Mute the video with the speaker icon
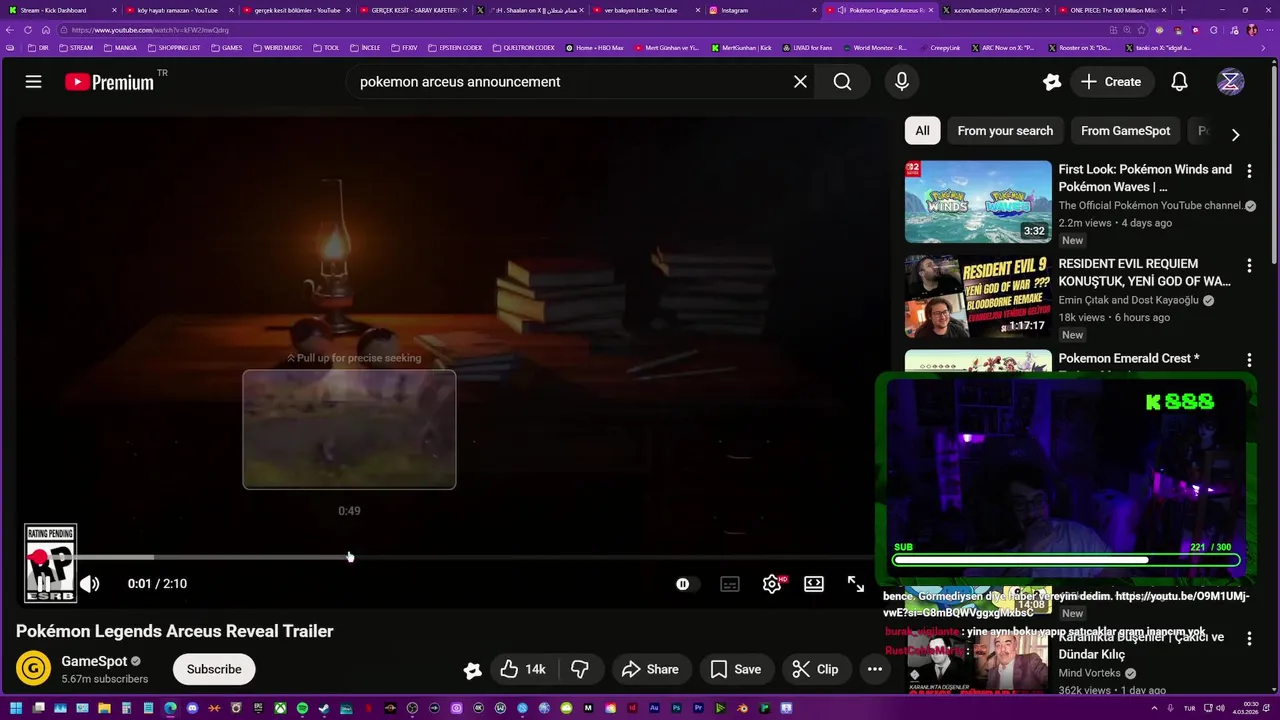This screenshot has width=1280, height=720. click(x=90, y=584)
